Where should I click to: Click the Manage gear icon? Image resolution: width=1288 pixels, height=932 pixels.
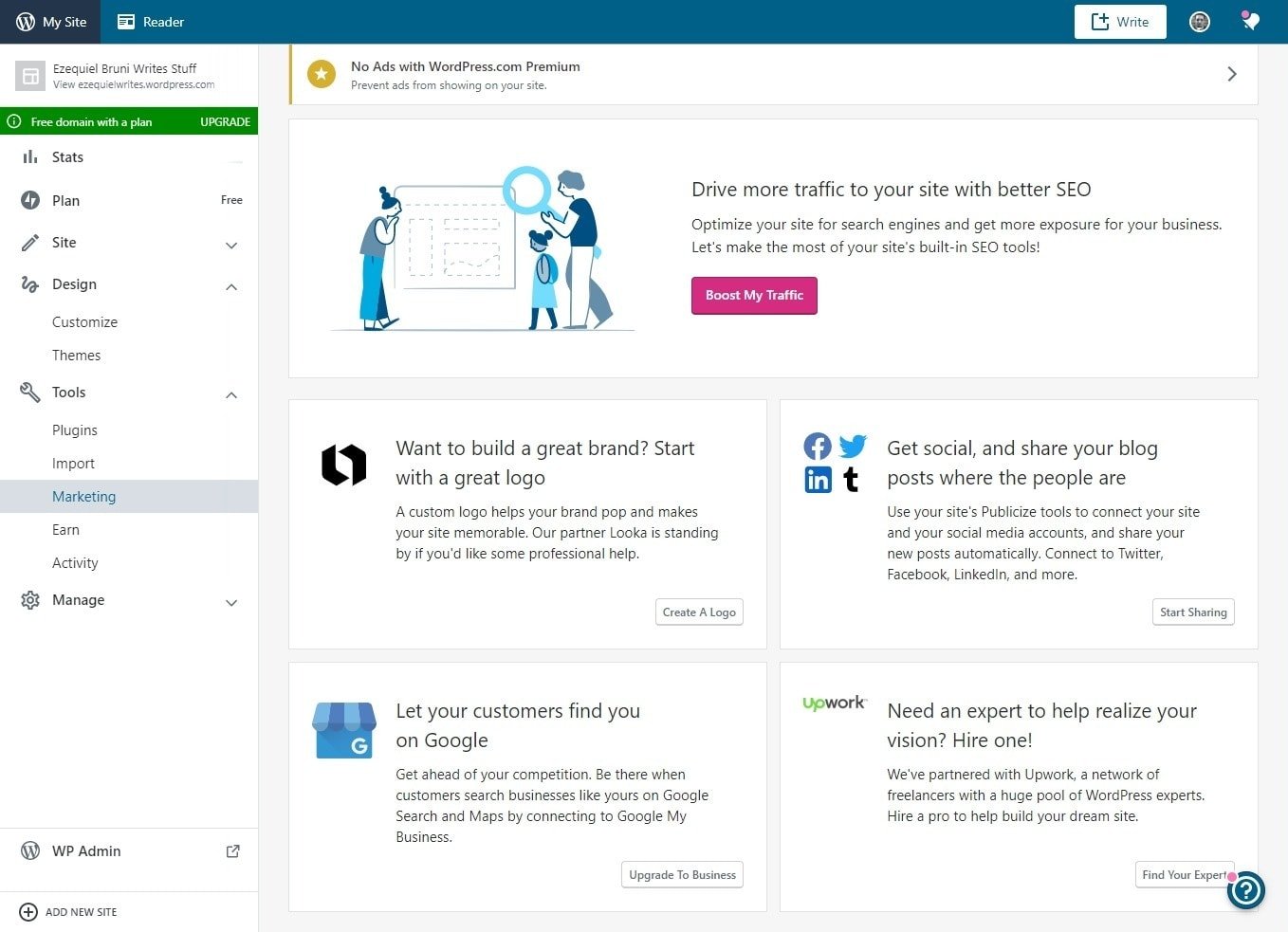[x=30, y=600]
